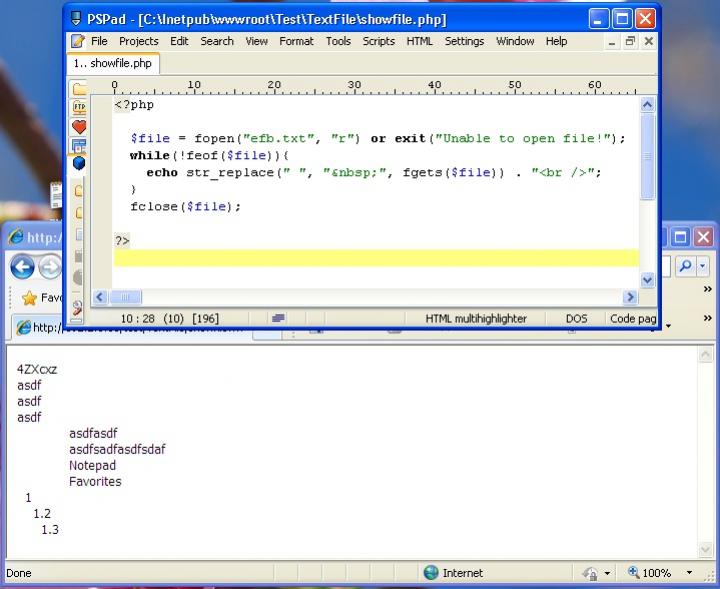Select the Internet Explorer page tab
Screen dimensions: 720x589
coord(133,327)
